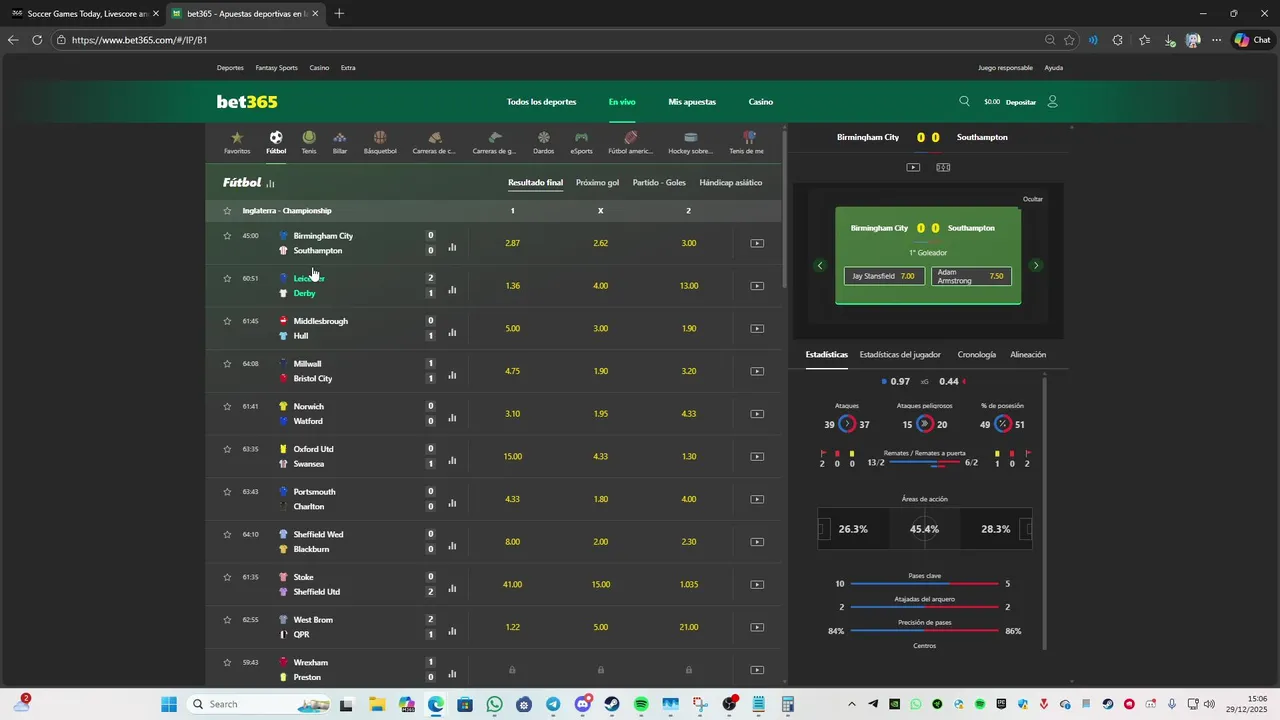
Task: Open the bet365 search icon
Action: [964, 101]
